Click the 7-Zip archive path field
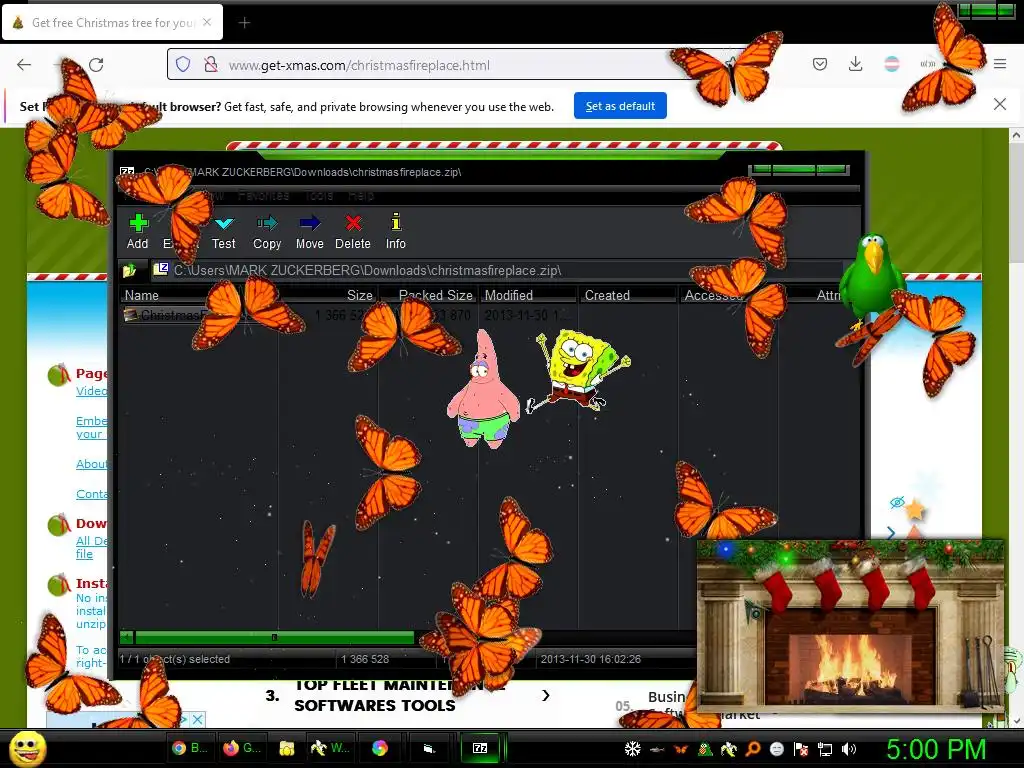 [496, 270]
